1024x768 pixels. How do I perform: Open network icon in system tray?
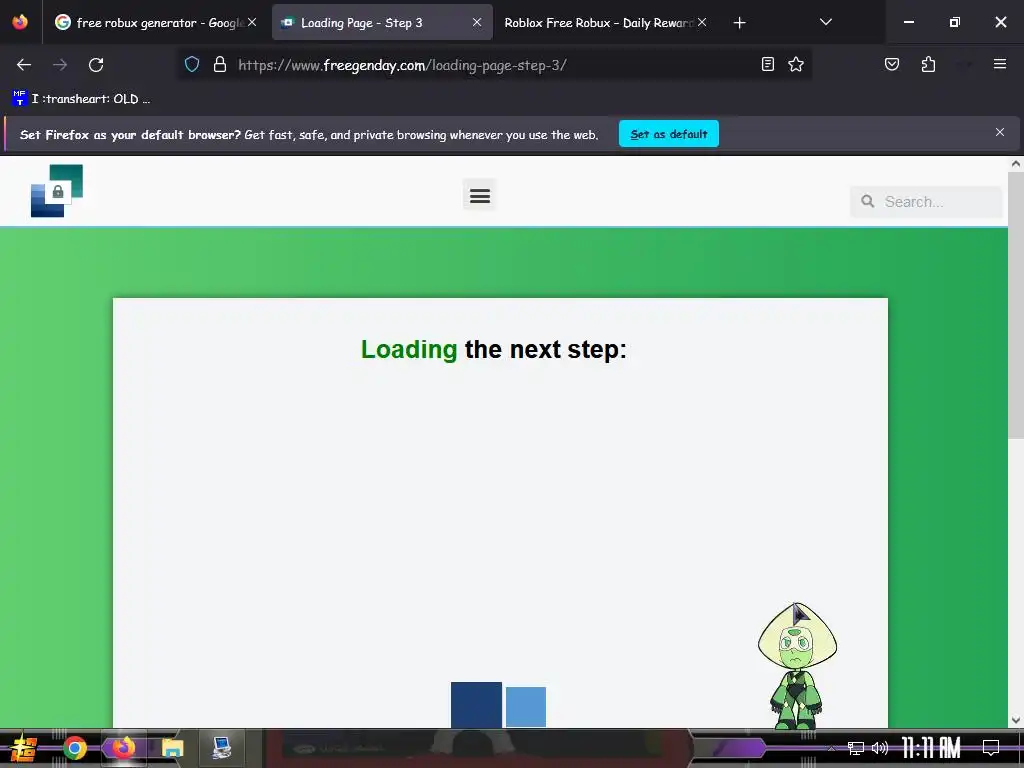tap(855, 748)
